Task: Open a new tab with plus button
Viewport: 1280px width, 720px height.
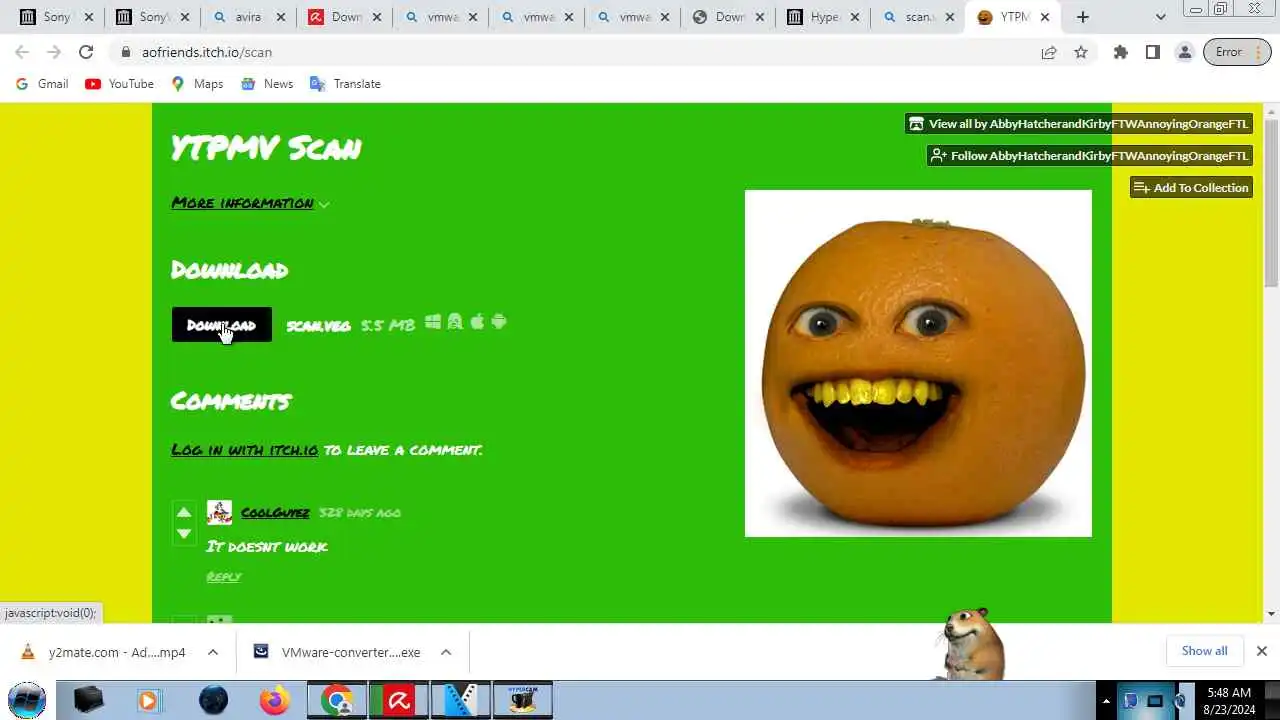Action: 1083,17
